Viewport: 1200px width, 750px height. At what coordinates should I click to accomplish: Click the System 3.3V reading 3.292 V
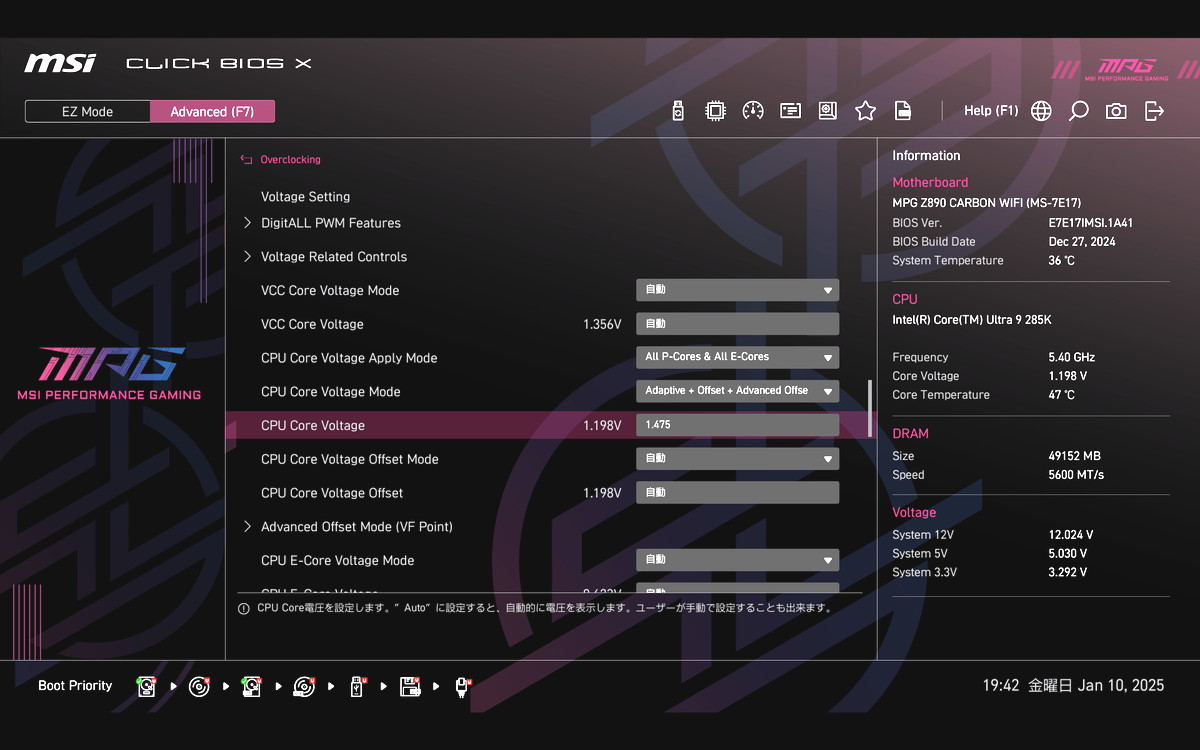(1068, 573)
